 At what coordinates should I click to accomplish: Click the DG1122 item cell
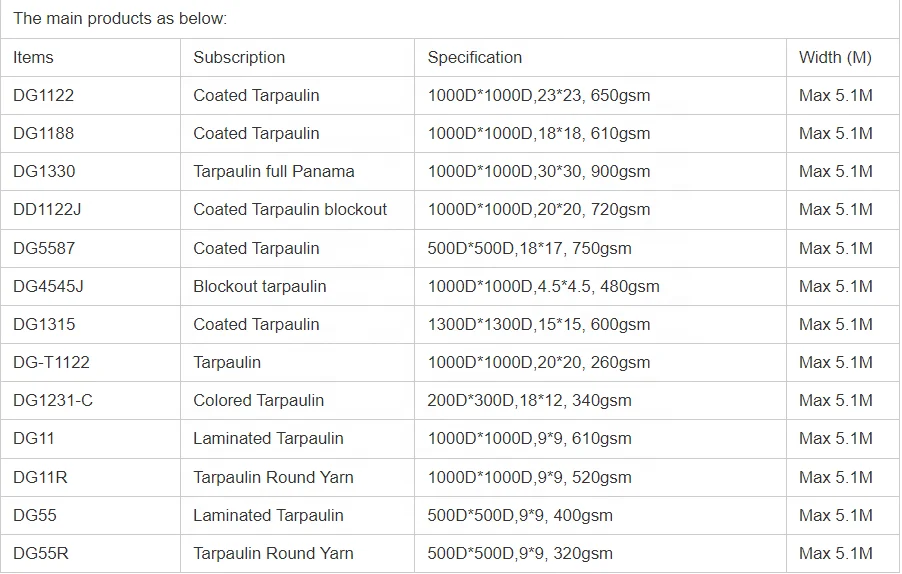(44, 96)
